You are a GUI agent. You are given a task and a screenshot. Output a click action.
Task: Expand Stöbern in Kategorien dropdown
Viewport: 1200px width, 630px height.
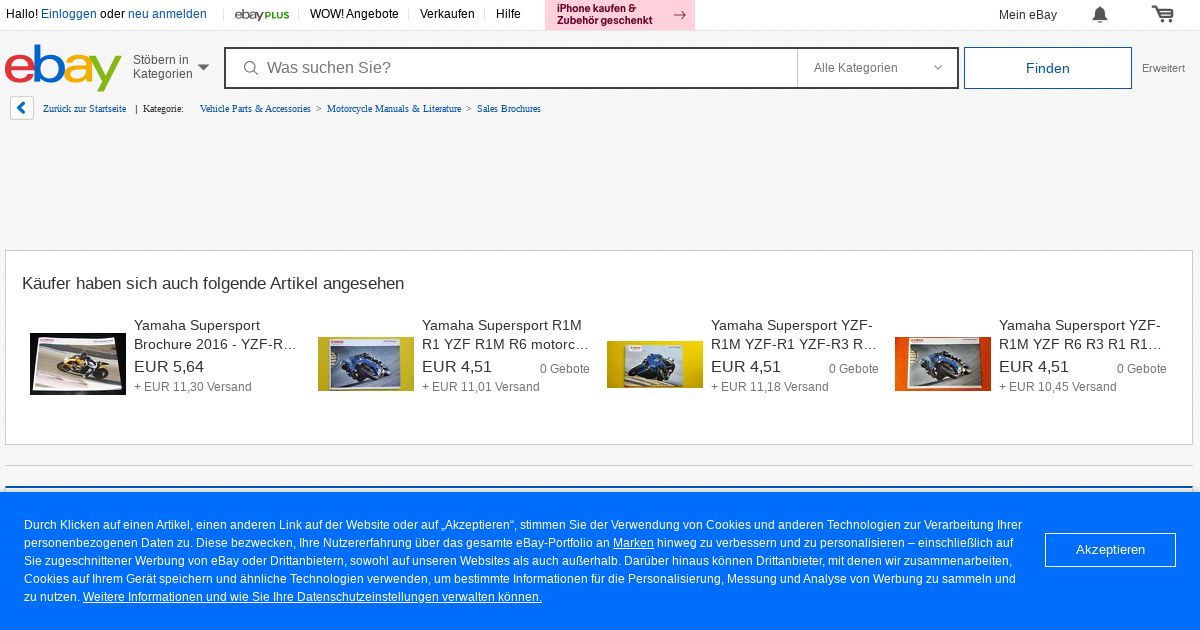point(171,67)
